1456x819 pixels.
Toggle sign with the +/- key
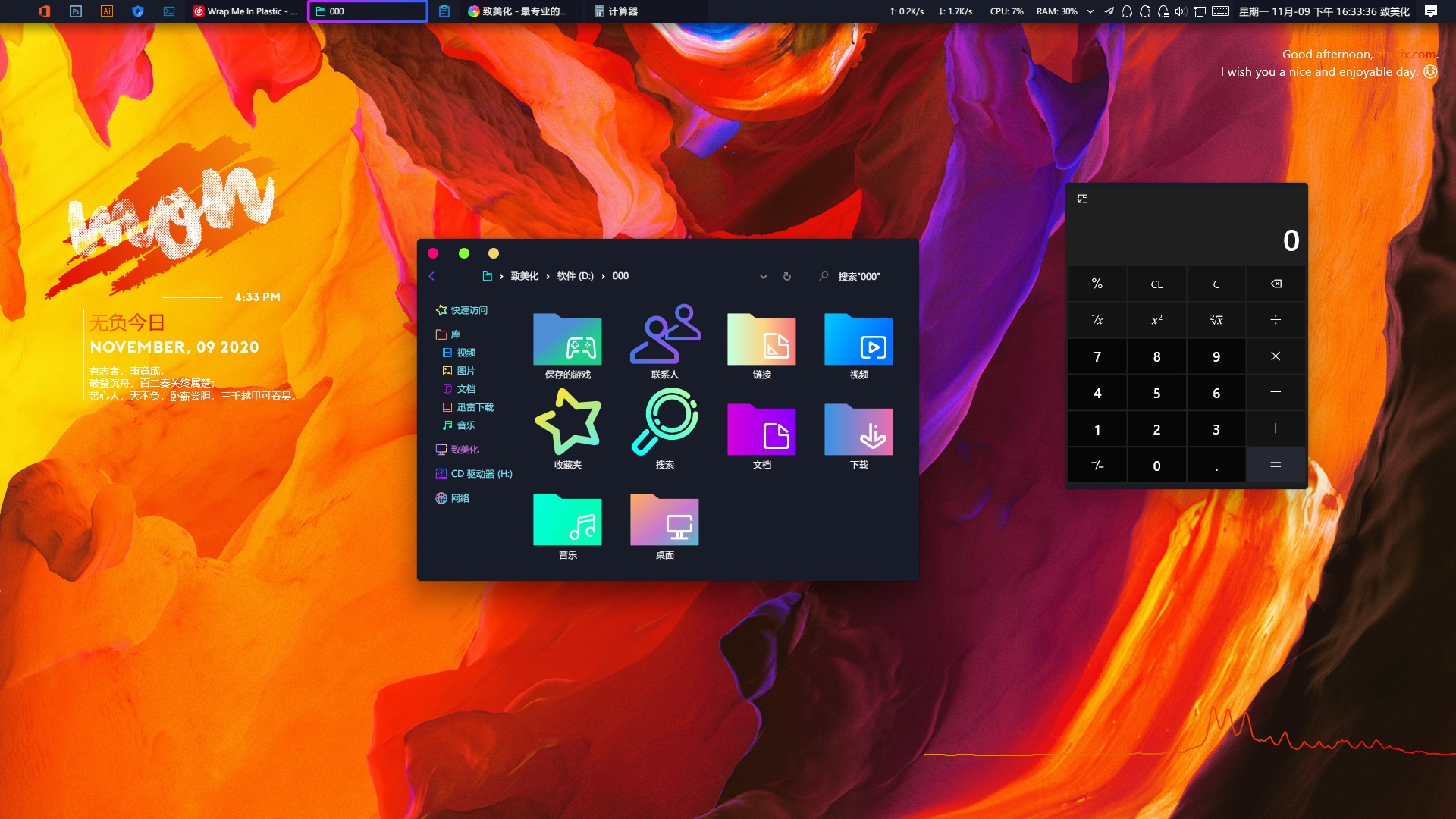pyautogui.click(x=1097, y=465)
